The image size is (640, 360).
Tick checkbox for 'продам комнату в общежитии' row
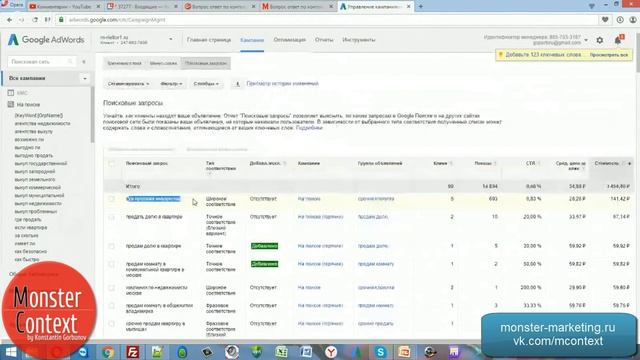coord(111,306)
